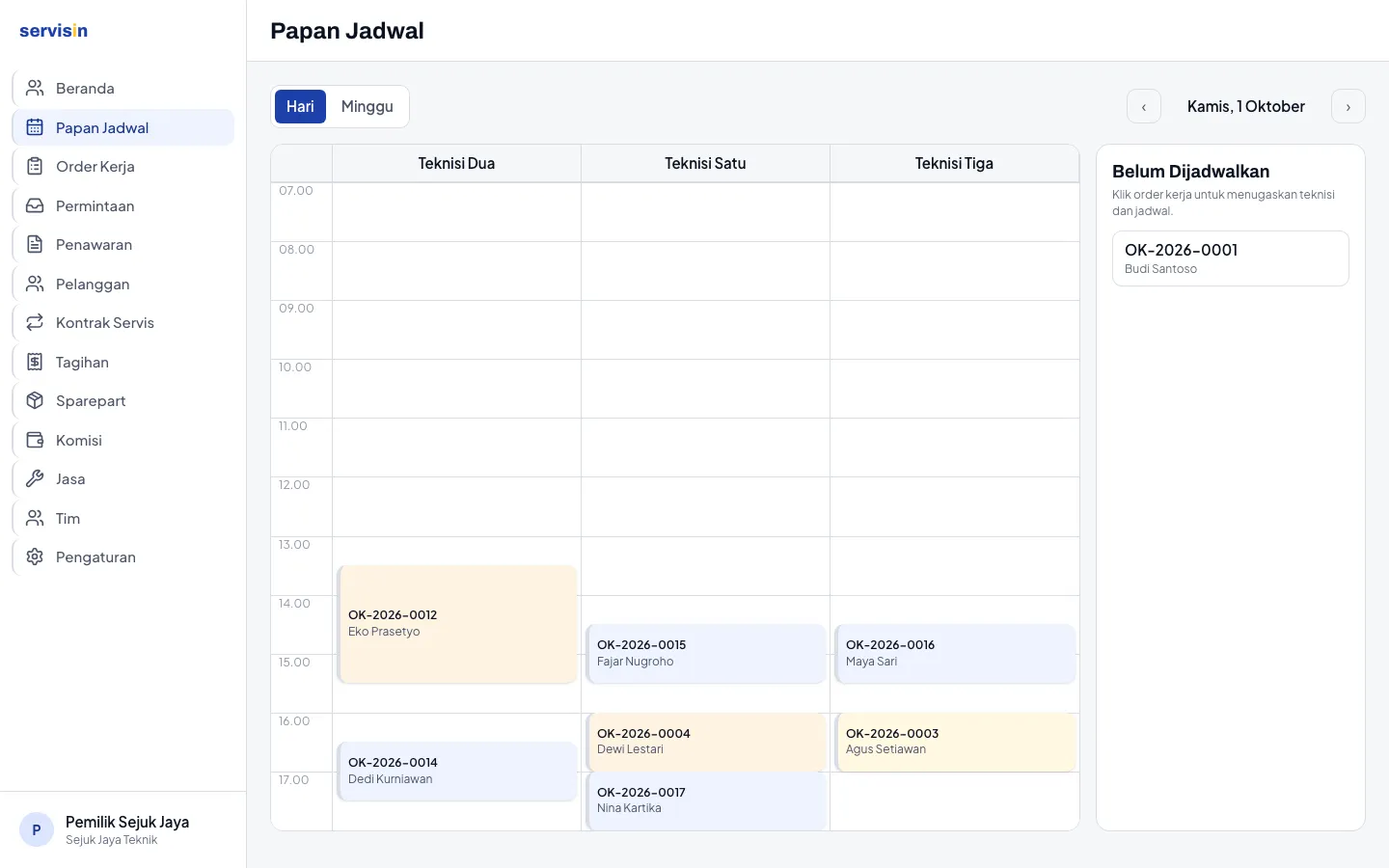Click the 17.00 time label

coord(294,780)
